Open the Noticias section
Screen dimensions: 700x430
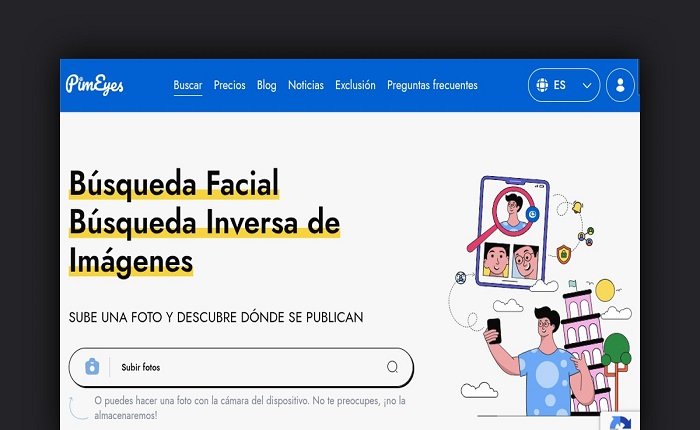(x=306, y=85)
